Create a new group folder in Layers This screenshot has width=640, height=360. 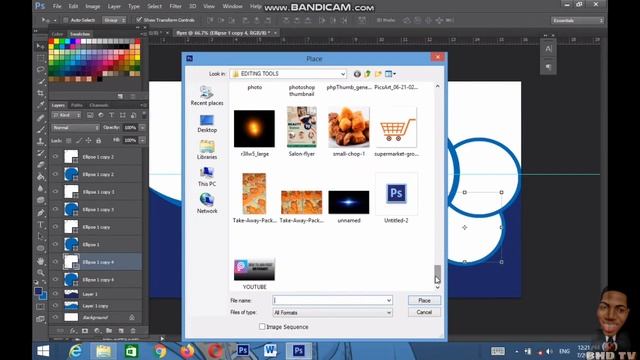(x=109, y=331)
